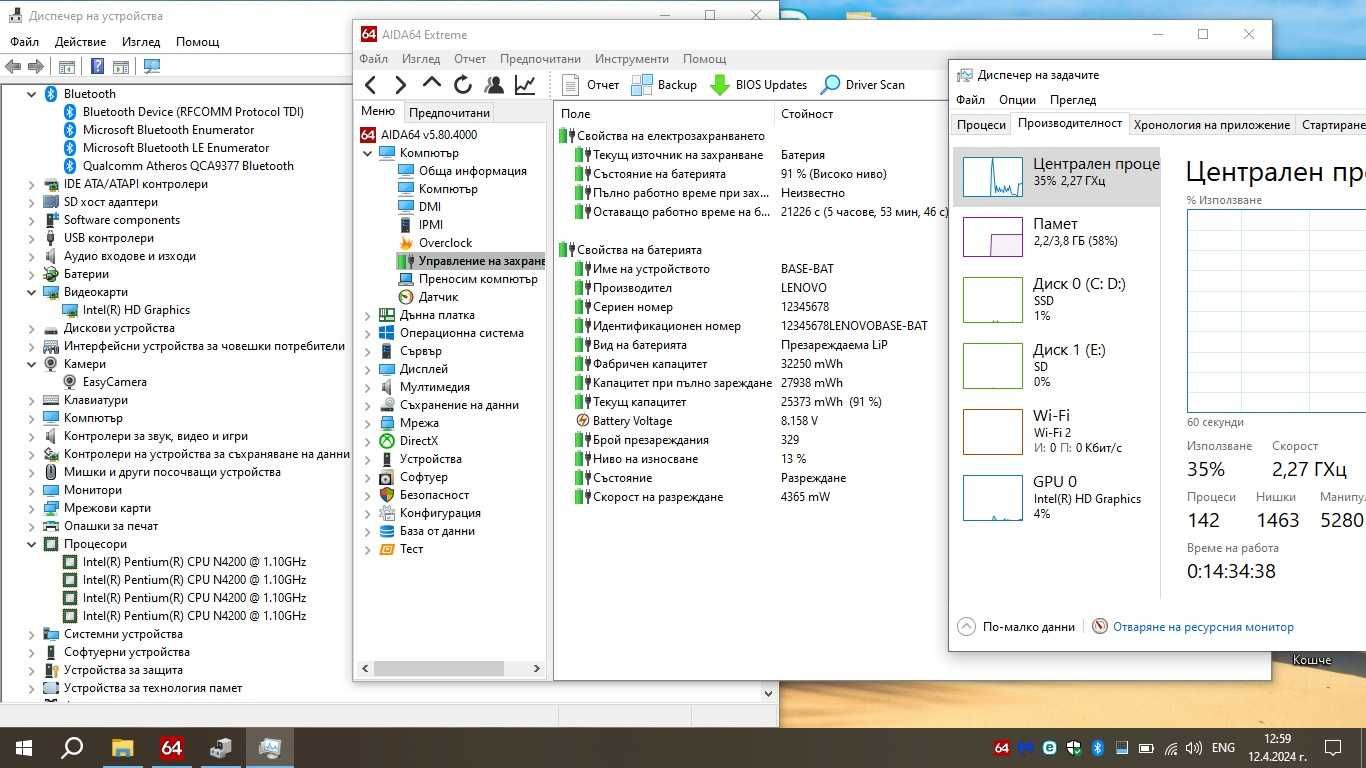Select Qualcomm Atheros QCA9377 Bluetooth
This screenshot has width=1366, height=768.
click(188, 166)
